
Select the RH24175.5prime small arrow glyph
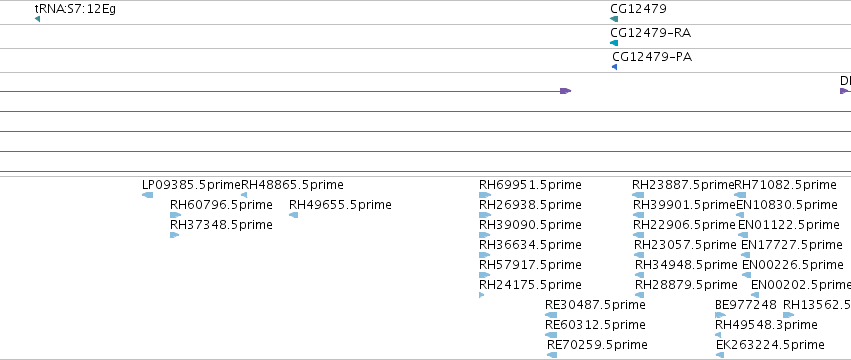tap(481, 295)
